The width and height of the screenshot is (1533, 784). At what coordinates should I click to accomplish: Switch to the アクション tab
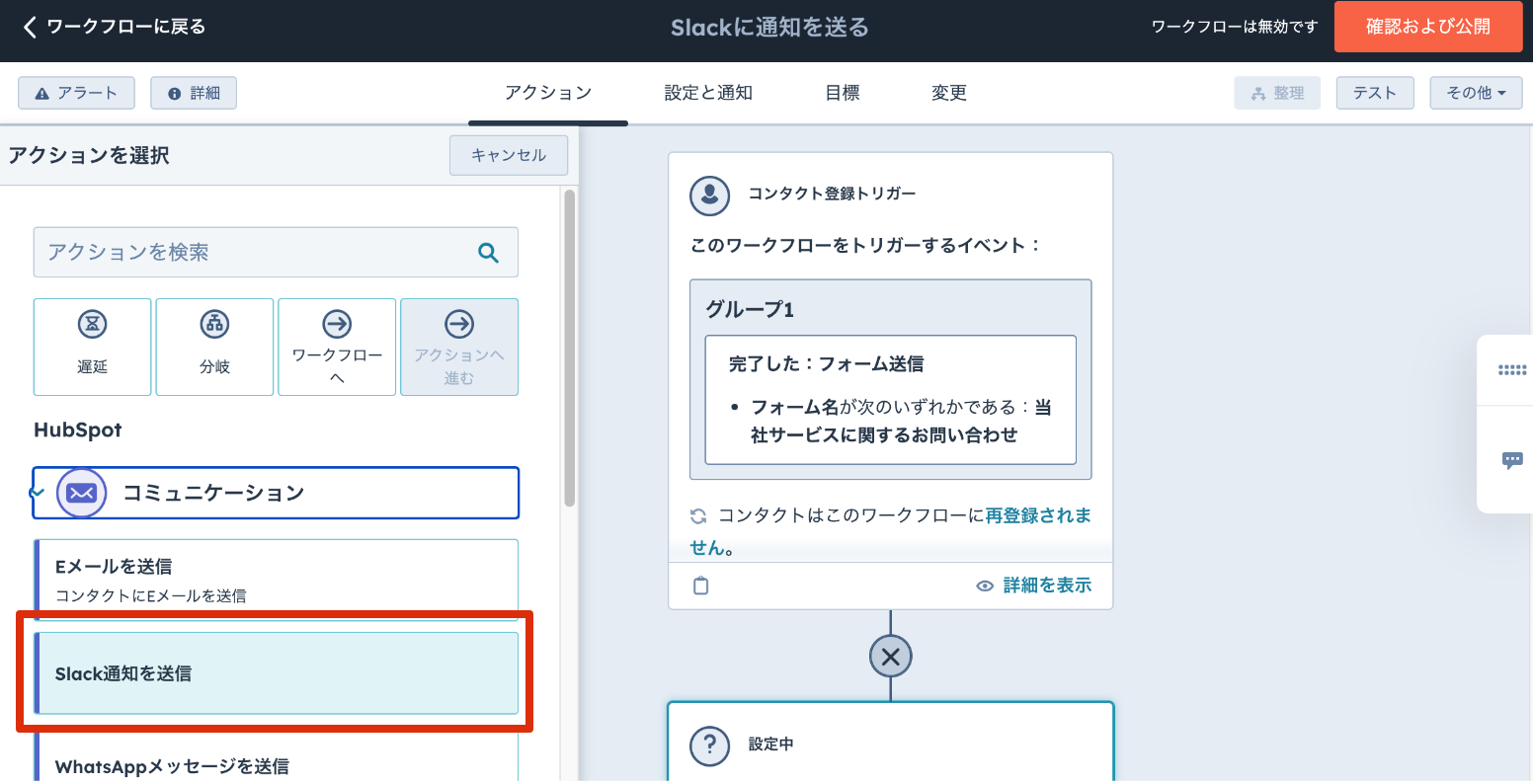pos(548,93)
